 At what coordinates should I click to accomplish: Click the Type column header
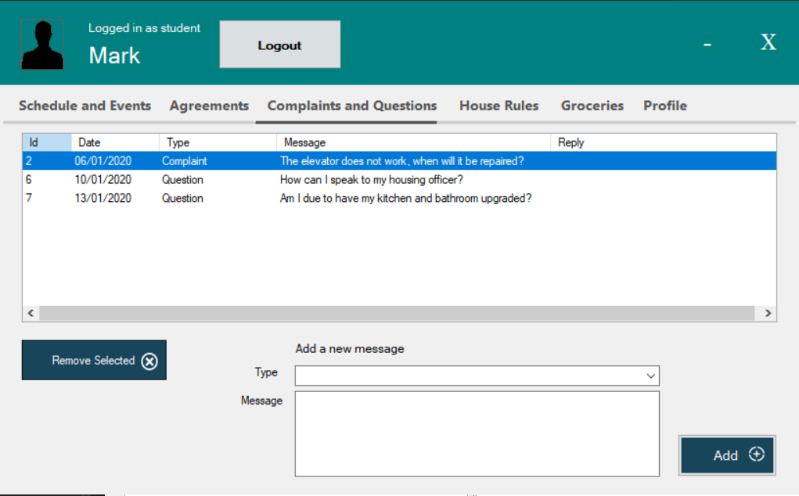(218, 142)
